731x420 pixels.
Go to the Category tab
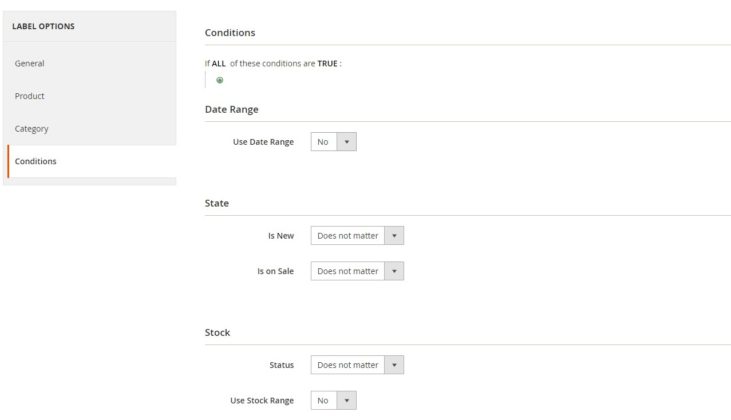[31, 129]
